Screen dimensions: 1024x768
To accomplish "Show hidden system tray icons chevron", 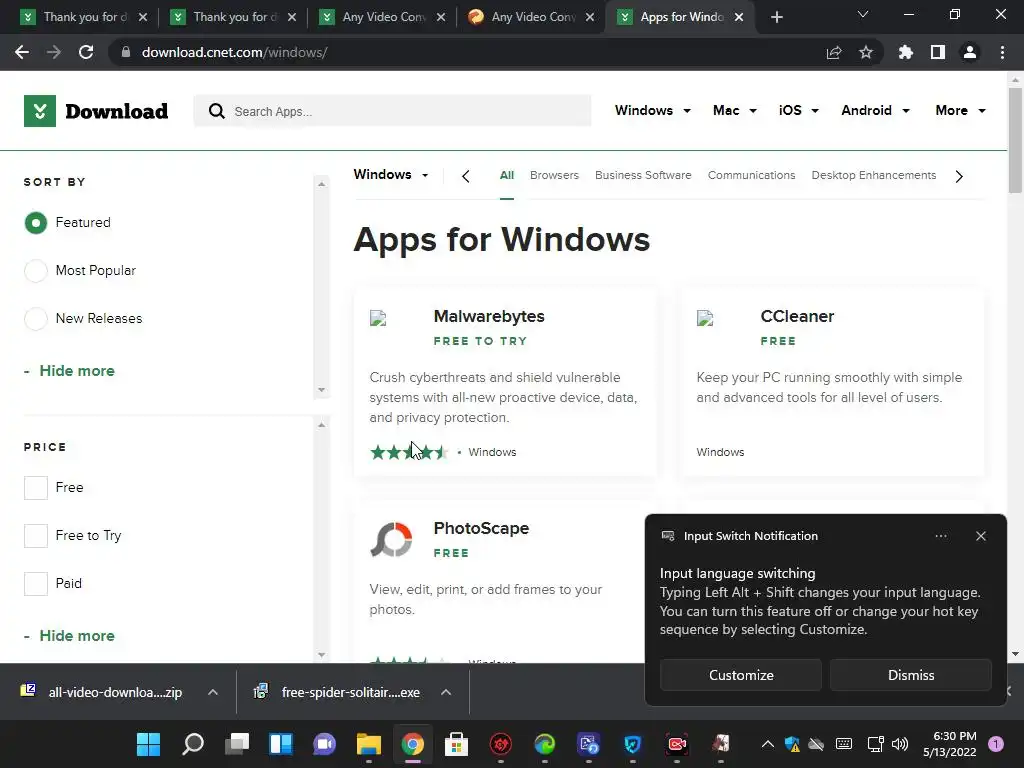I will click(x=768, y=744).
